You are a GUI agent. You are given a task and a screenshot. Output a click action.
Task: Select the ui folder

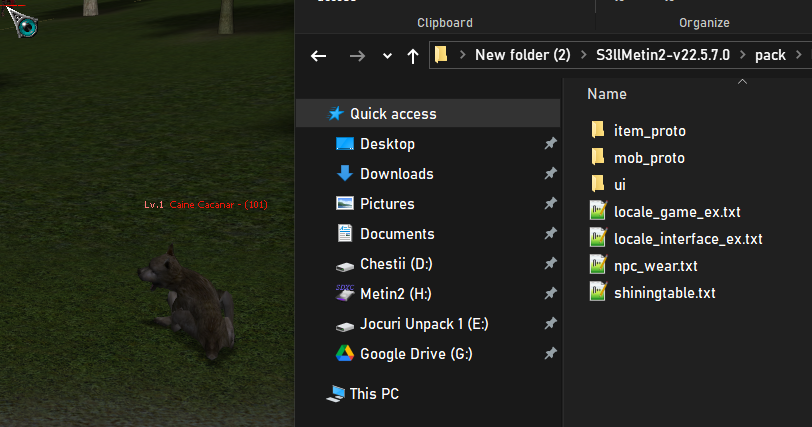pyautogui.click(x=619, y=185)
